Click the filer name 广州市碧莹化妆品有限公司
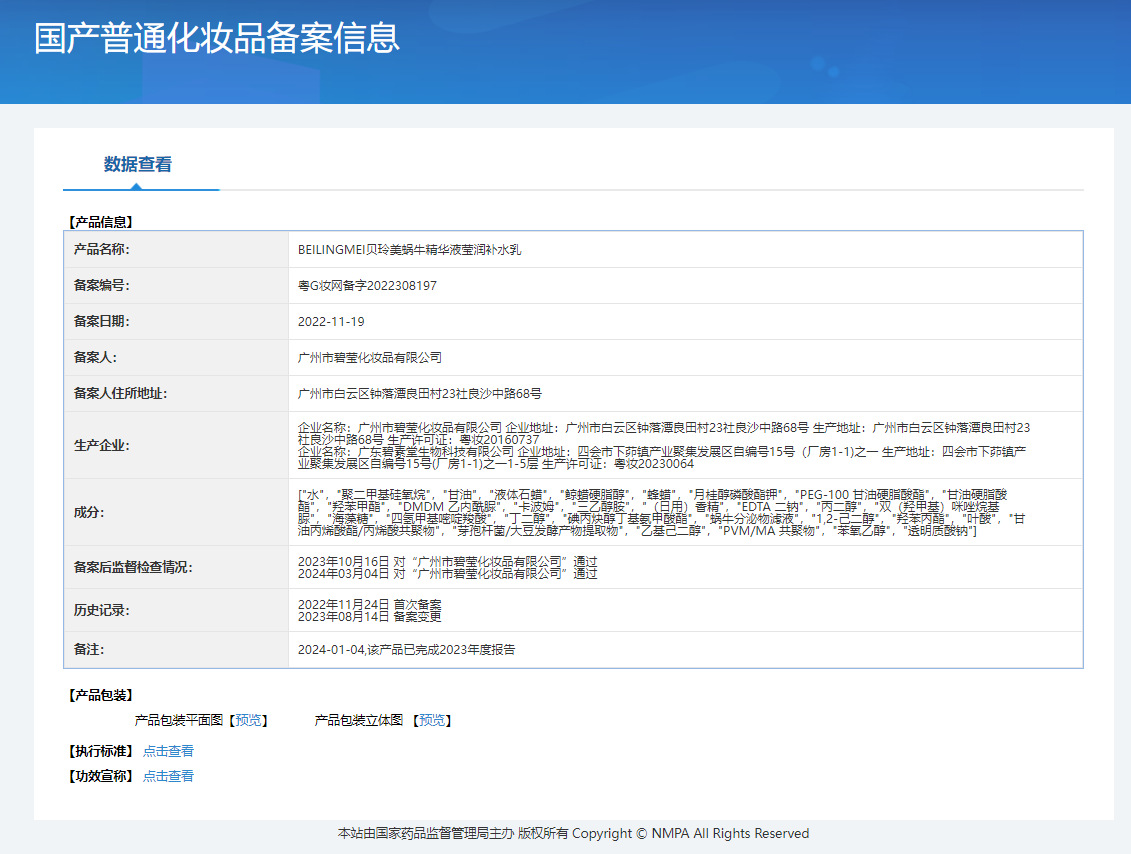The image size is (1131, 854). [370, 358]
